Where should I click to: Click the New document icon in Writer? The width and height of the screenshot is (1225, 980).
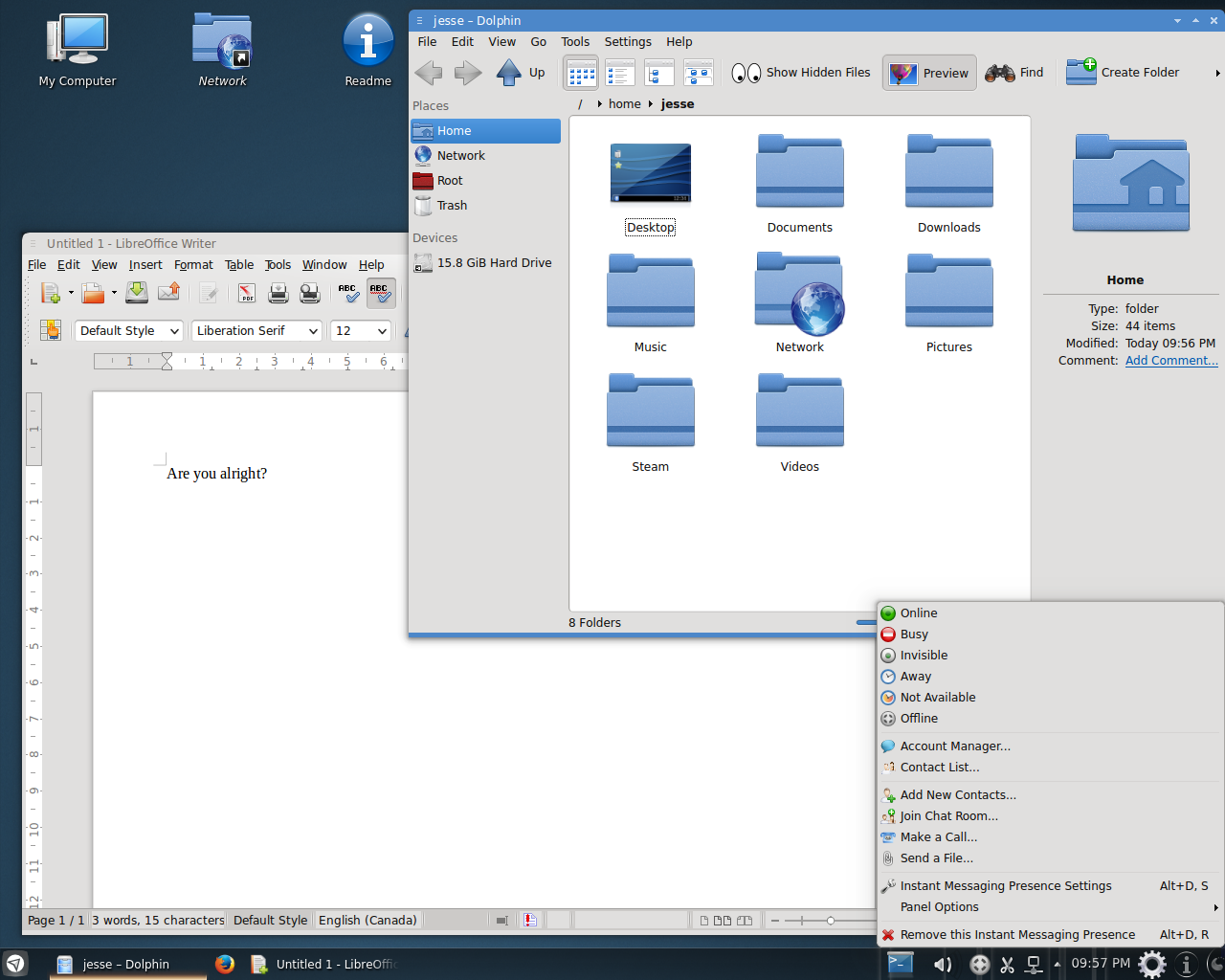pos(51,293)
